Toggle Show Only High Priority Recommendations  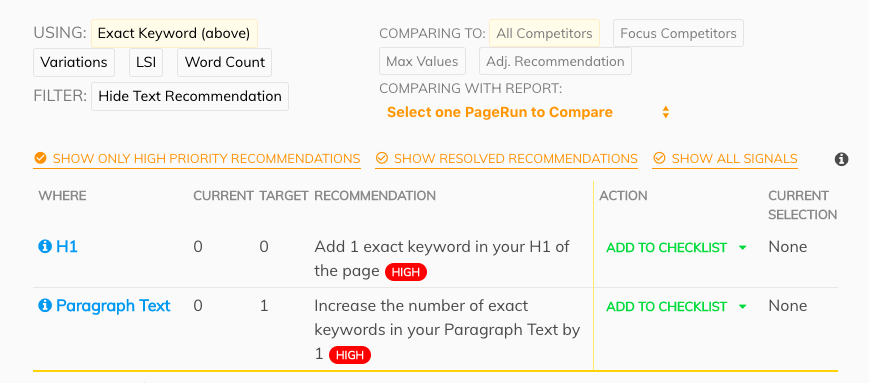click(197, 159)
